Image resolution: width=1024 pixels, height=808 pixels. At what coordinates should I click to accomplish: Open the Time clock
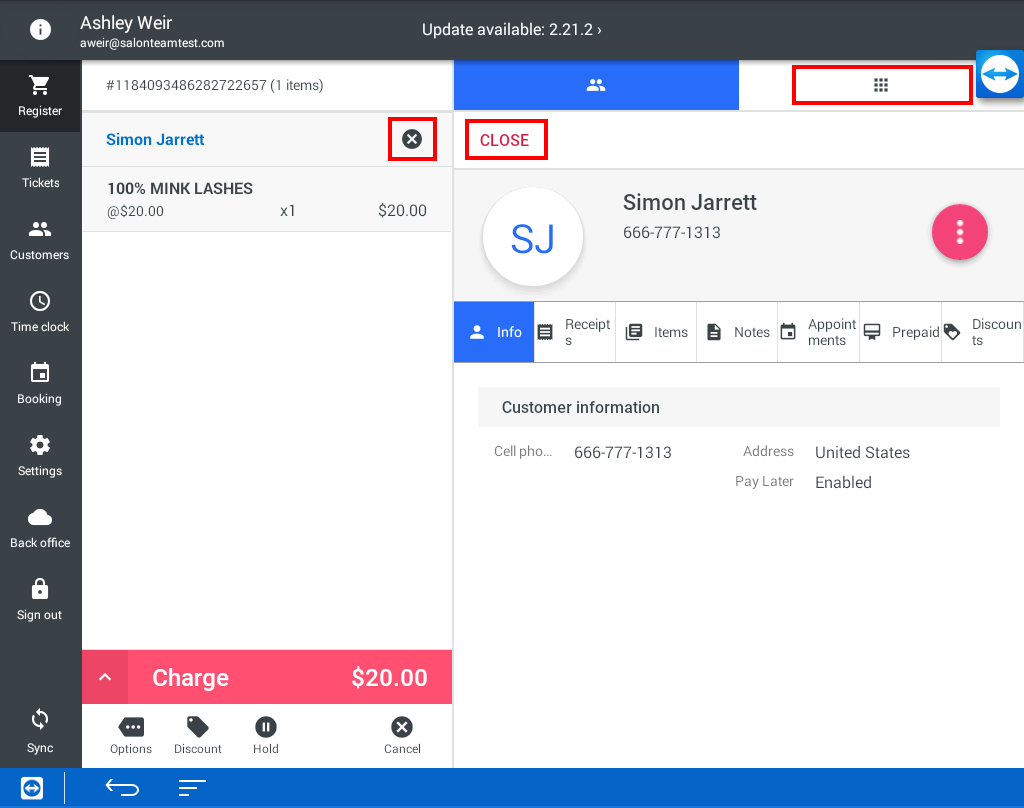pos(40,312)
